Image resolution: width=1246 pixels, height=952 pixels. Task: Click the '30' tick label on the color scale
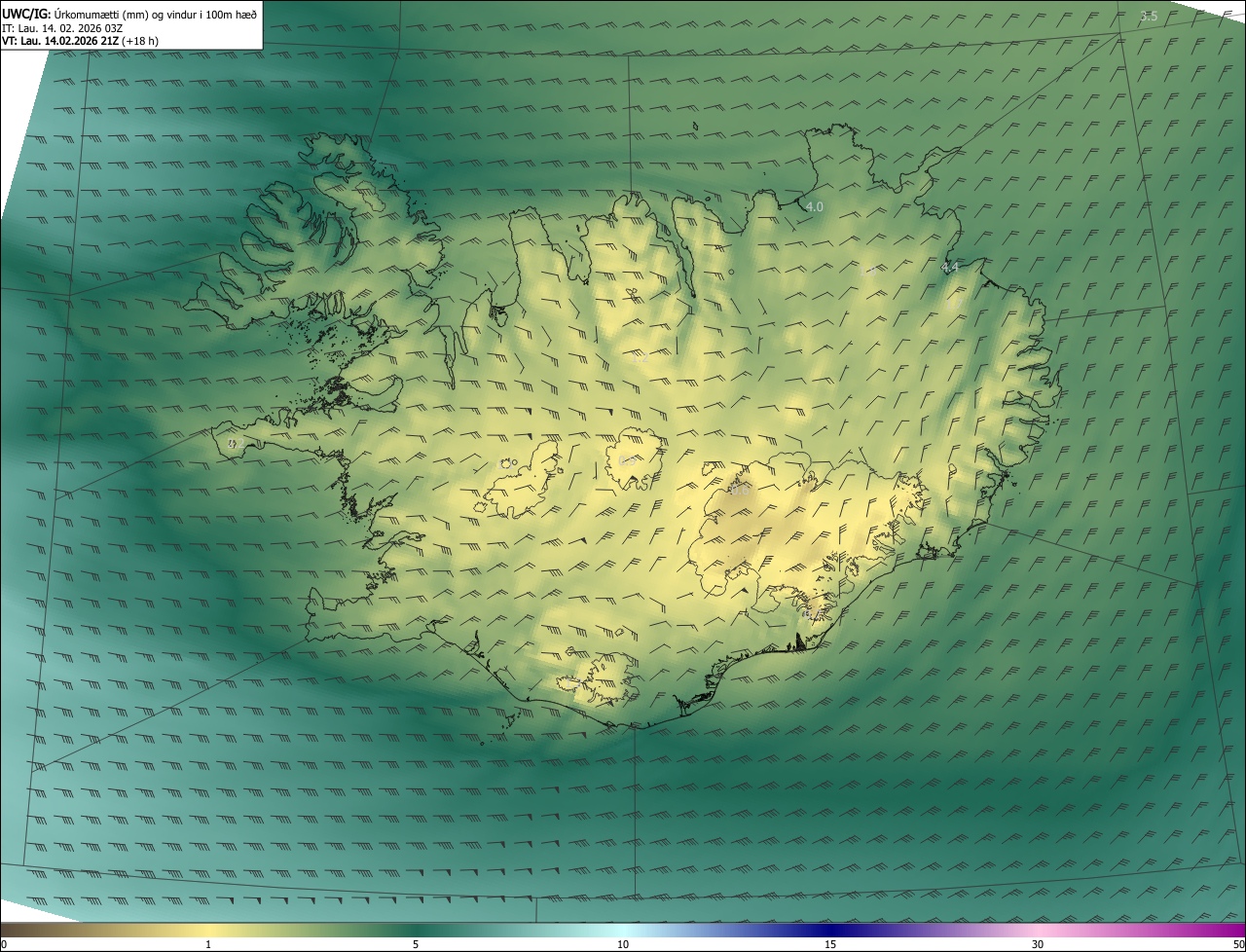1038,944
